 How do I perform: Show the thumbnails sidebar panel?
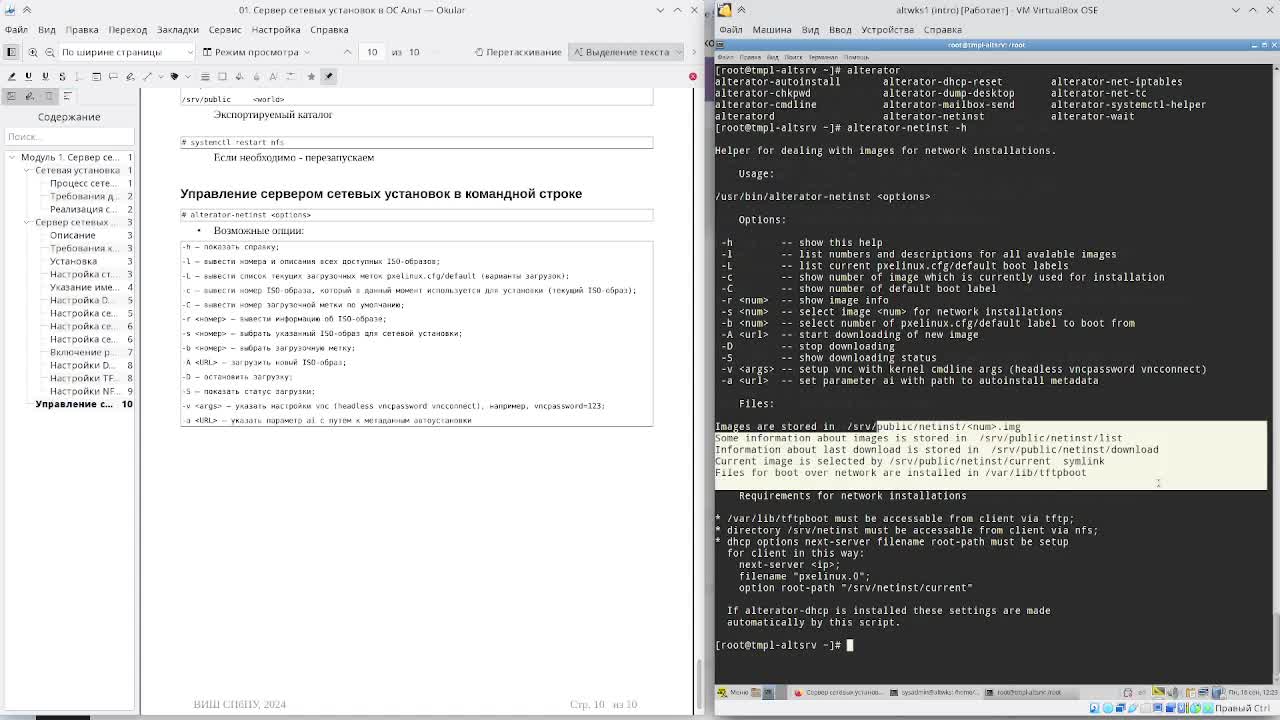tap(11, 96)
